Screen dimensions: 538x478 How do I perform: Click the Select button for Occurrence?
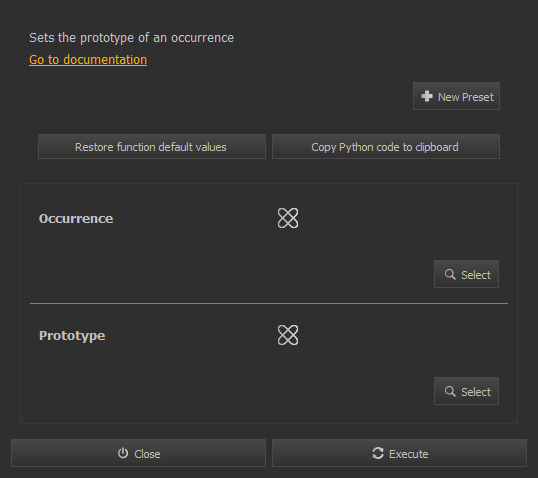pos(466,274)
